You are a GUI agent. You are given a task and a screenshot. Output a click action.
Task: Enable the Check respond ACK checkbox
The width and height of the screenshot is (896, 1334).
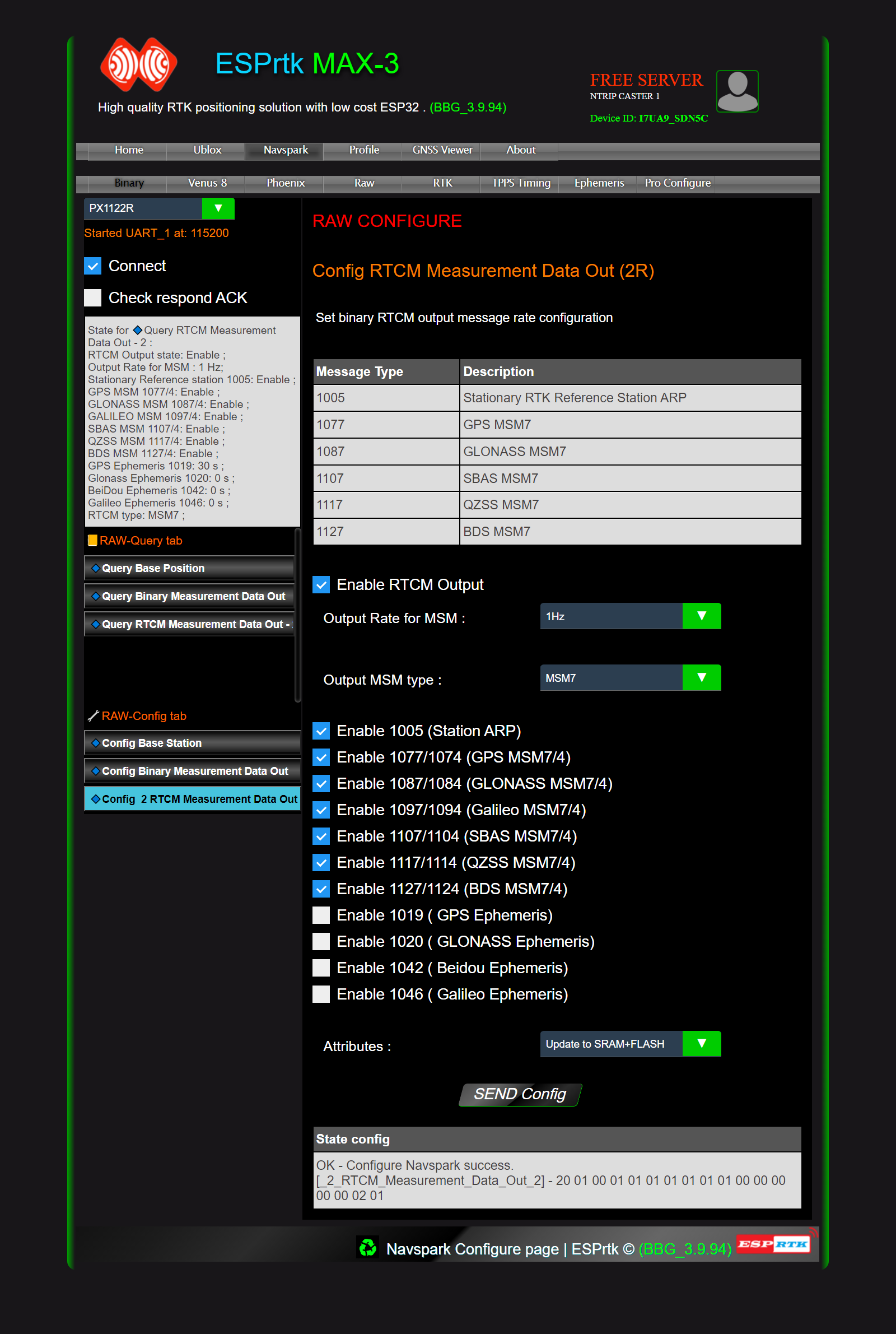(x=92, y=298)
